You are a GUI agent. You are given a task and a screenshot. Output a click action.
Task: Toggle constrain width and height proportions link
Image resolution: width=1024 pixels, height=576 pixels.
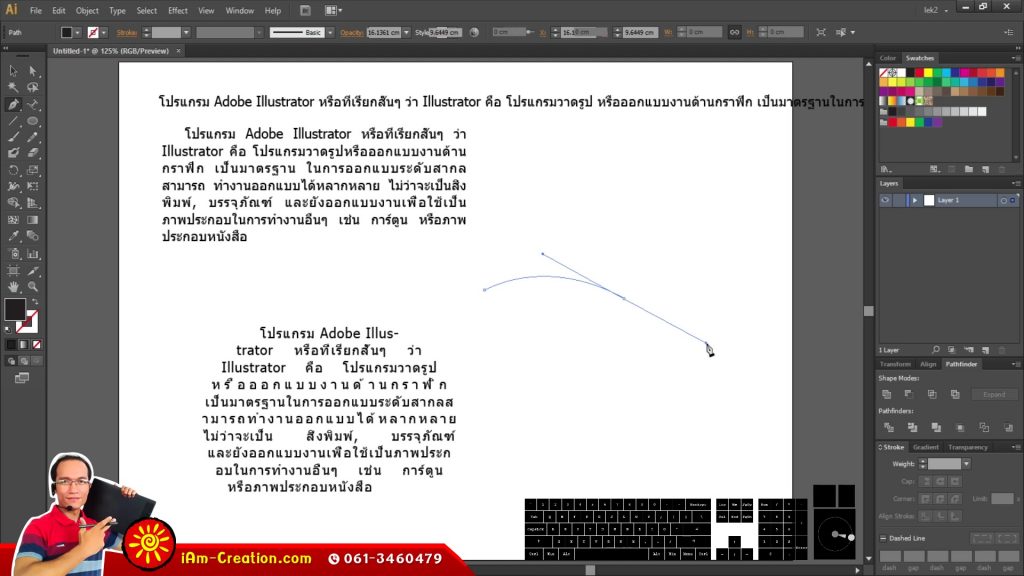(x=735, y=32)
